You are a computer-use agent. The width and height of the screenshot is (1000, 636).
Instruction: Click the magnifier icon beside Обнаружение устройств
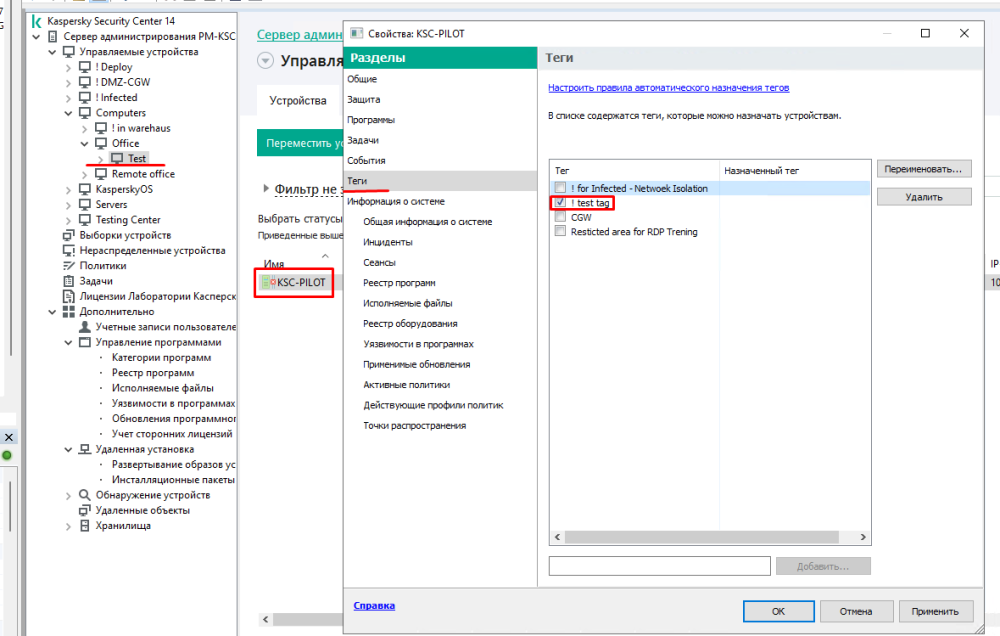(x=85, y=495)
